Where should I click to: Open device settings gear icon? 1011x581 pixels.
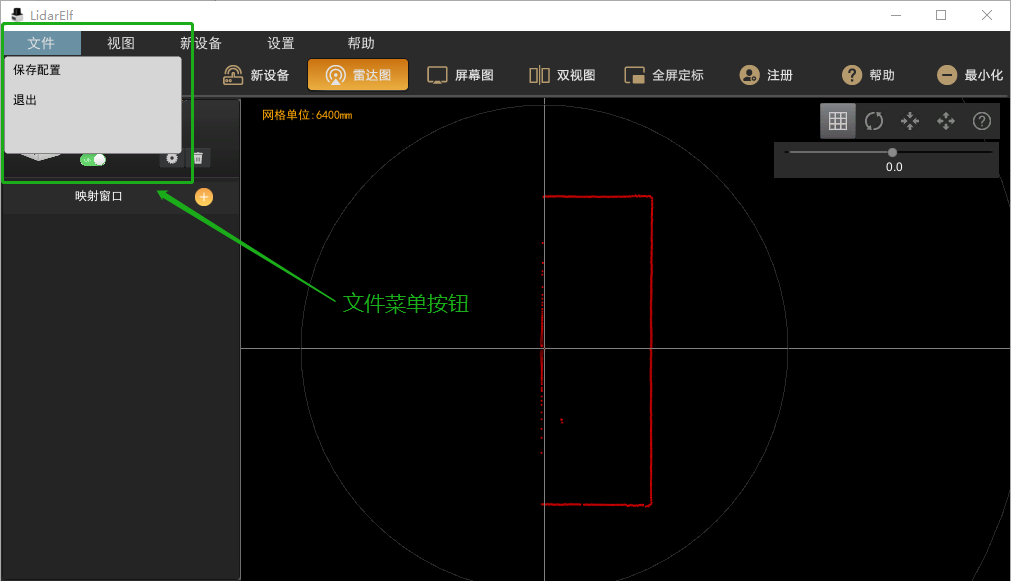(172, 158)
